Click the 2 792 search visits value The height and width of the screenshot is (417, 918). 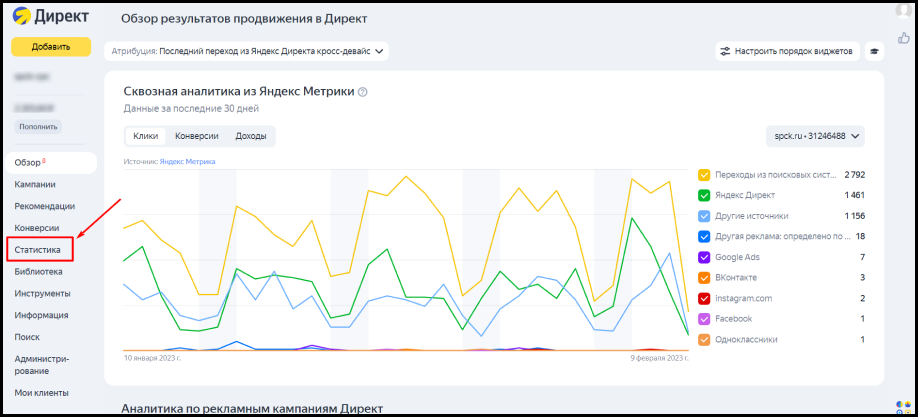click(854, 175)
